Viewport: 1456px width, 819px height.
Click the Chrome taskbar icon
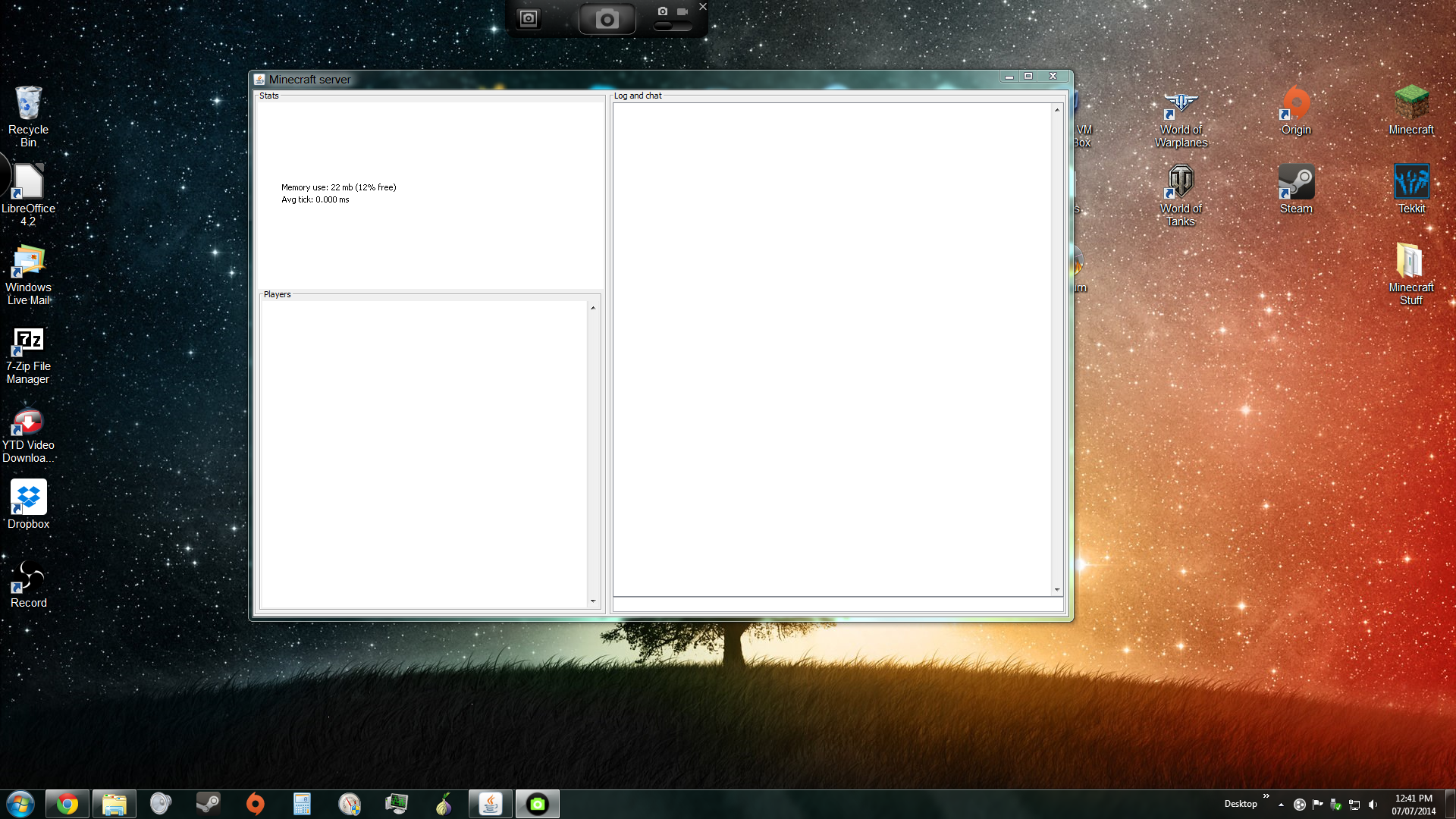(67, 804)
